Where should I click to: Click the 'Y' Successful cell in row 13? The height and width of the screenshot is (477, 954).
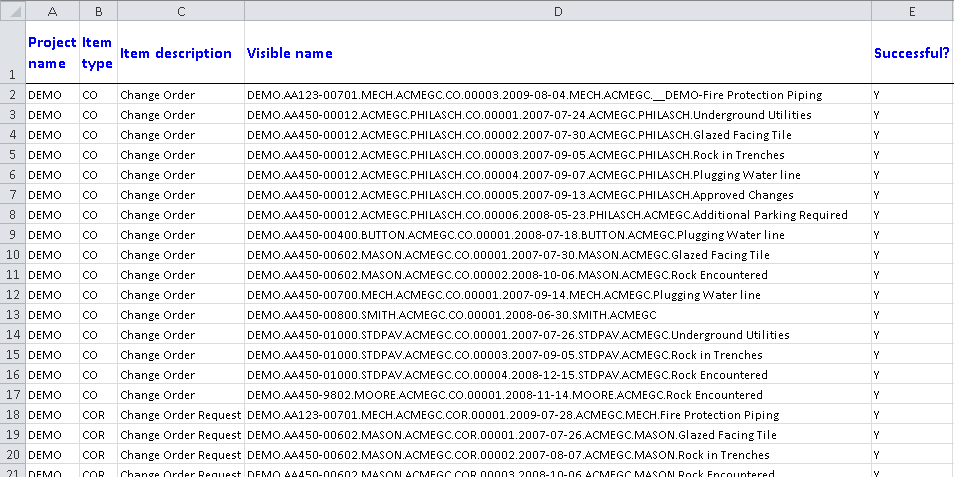coord(876,315)
